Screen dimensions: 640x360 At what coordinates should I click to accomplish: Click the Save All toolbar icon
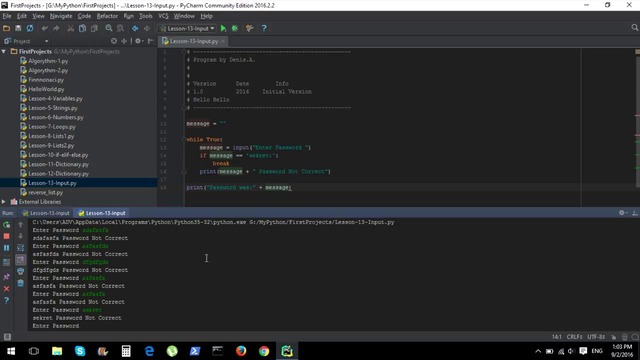18,28
